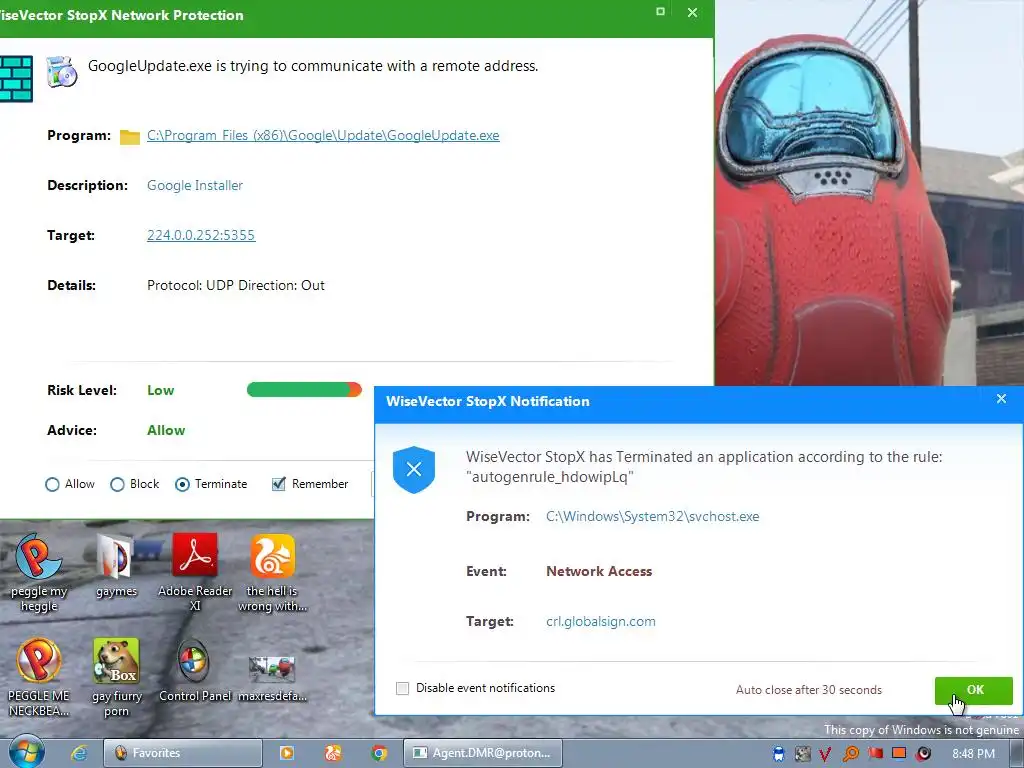Maximize the Network Protection window
The height and width of the screenshot is (768, 1024).
(660, 12)
